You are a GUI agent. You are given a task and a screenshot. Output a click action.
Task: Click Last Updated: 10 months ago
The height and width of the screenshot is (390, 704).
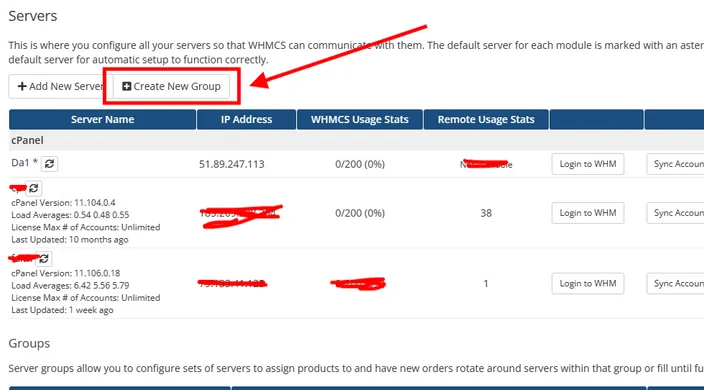click(x=70, y=239)
